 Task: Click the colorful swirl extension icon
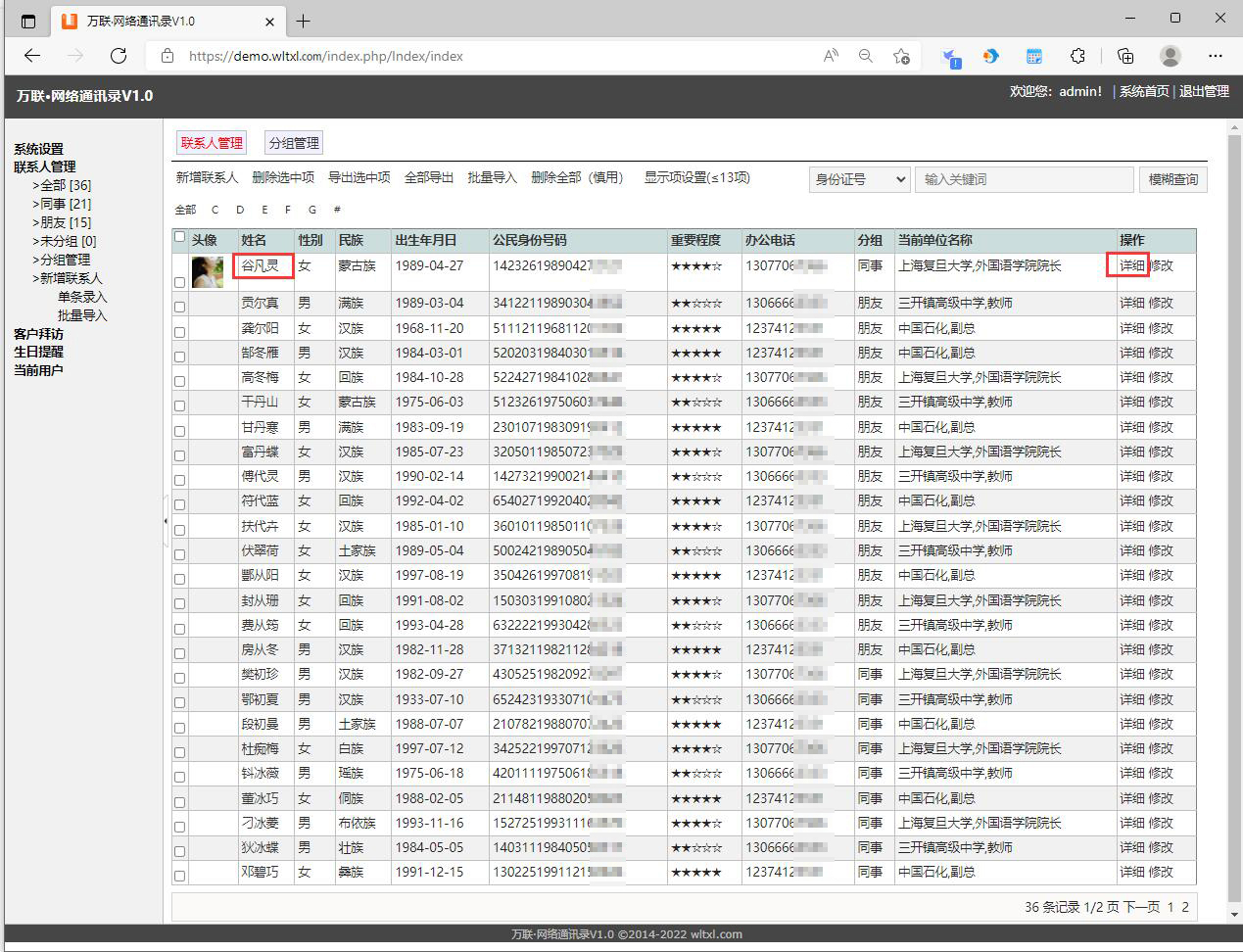pyautogui.click(x=991, y=56)
